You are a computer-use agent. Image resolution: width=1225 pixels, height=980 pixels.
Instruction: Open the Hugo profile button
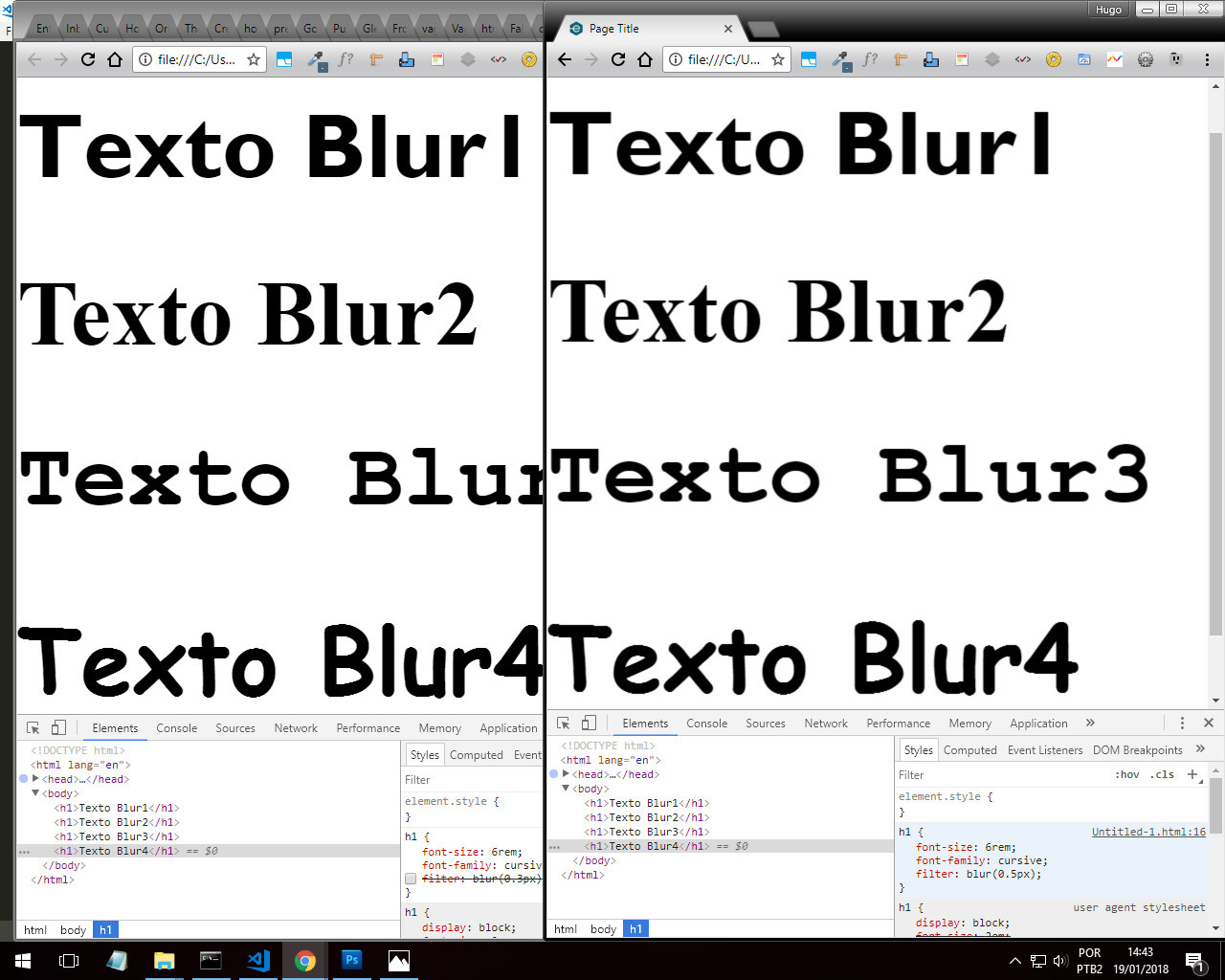[1108, 10]
